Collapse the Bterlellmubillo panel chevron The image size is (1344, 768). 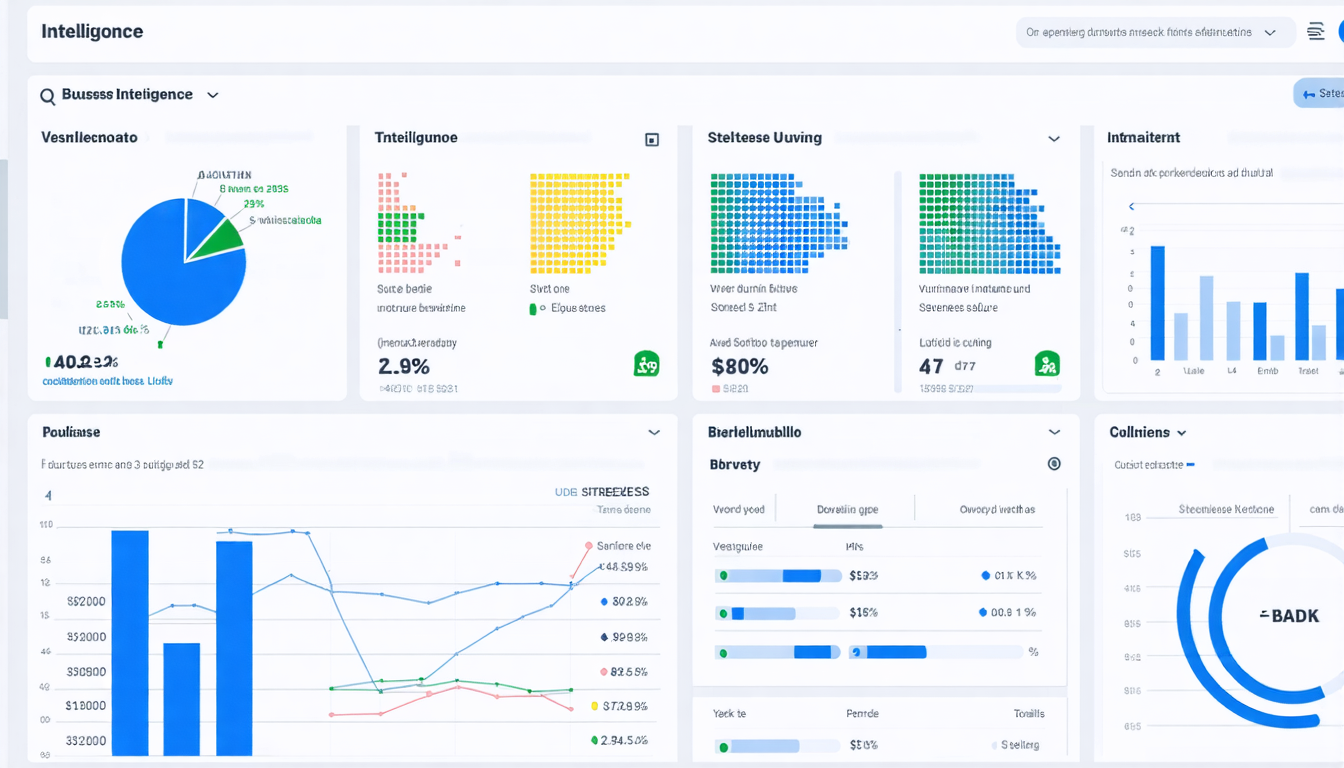tap(1053, 433)
